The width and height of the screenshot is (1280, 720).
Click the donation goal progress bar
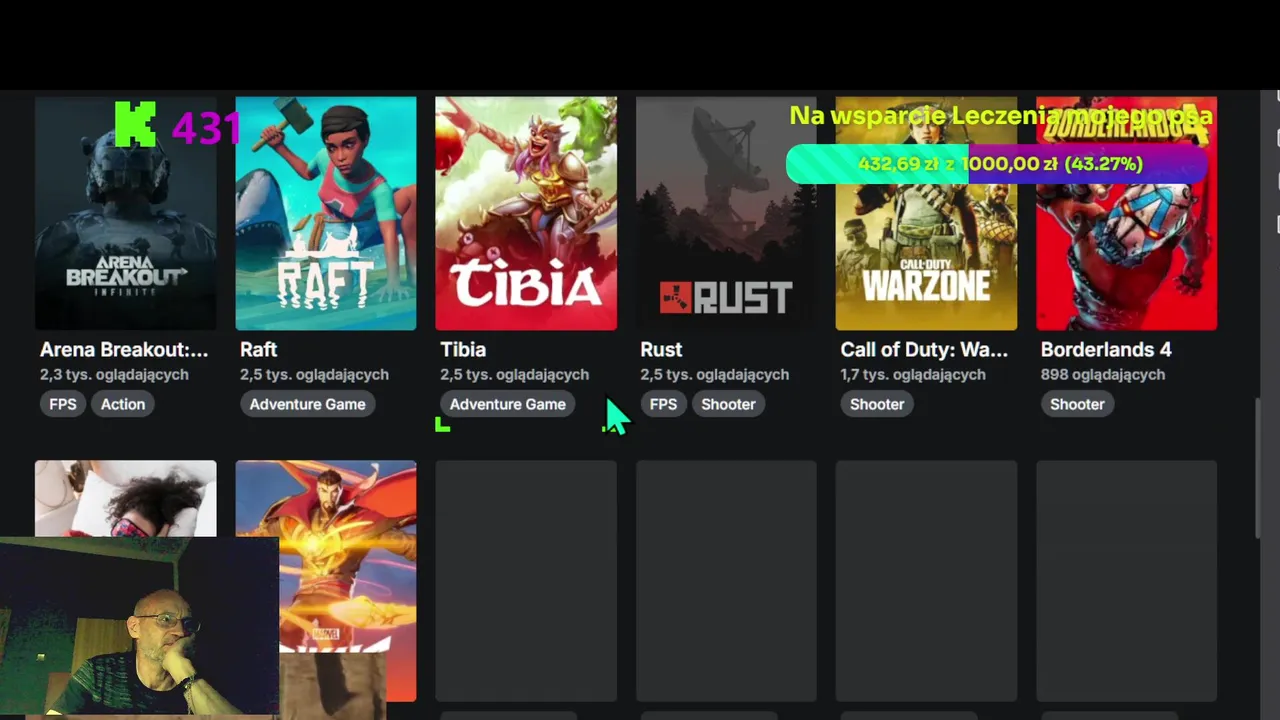pos(997,164)
